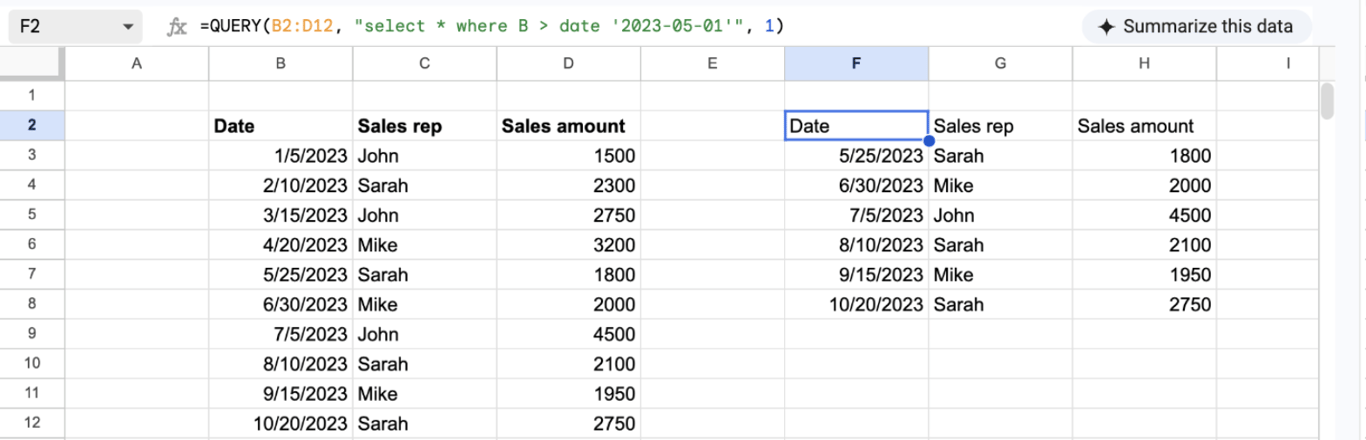Click cell containing 2300
The height and width of the screenshot is (440, 1366).
569,185
